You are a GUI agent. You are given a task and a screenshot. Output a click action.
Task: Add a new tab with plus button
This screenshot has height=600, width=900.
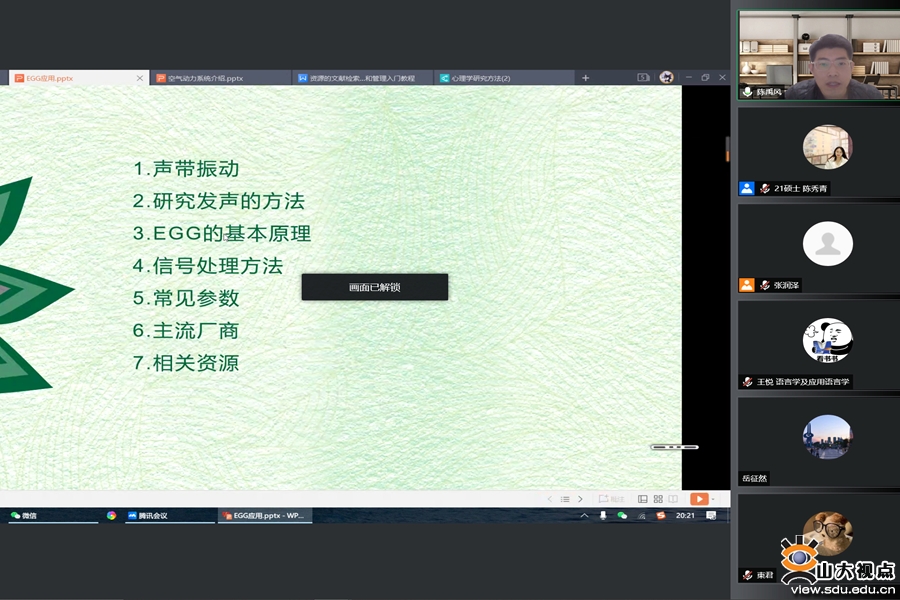tap(586, 78)
